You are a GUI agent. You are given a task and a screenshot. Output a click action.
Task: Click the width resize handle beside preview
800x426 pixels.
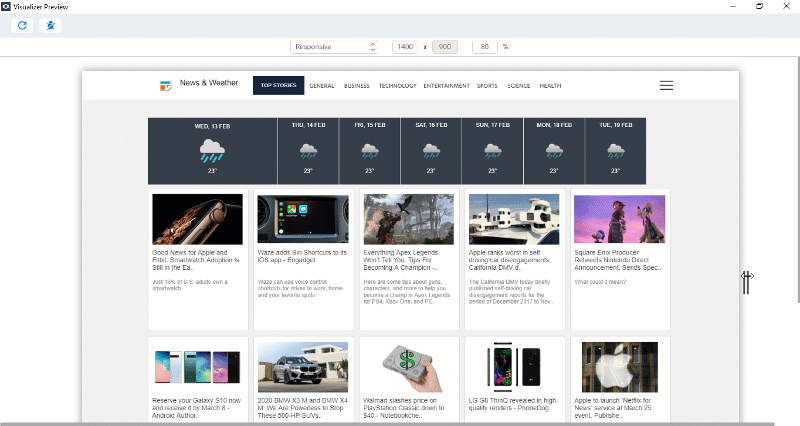[747, 282]
